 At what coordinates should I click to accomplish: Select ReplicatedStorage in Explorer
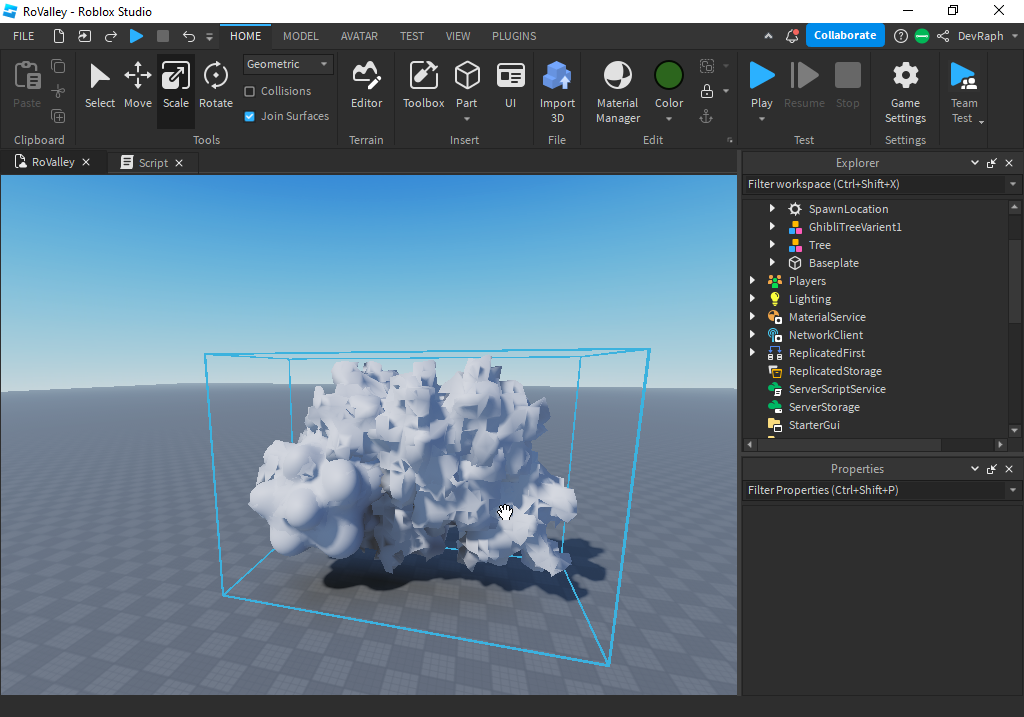835,371
